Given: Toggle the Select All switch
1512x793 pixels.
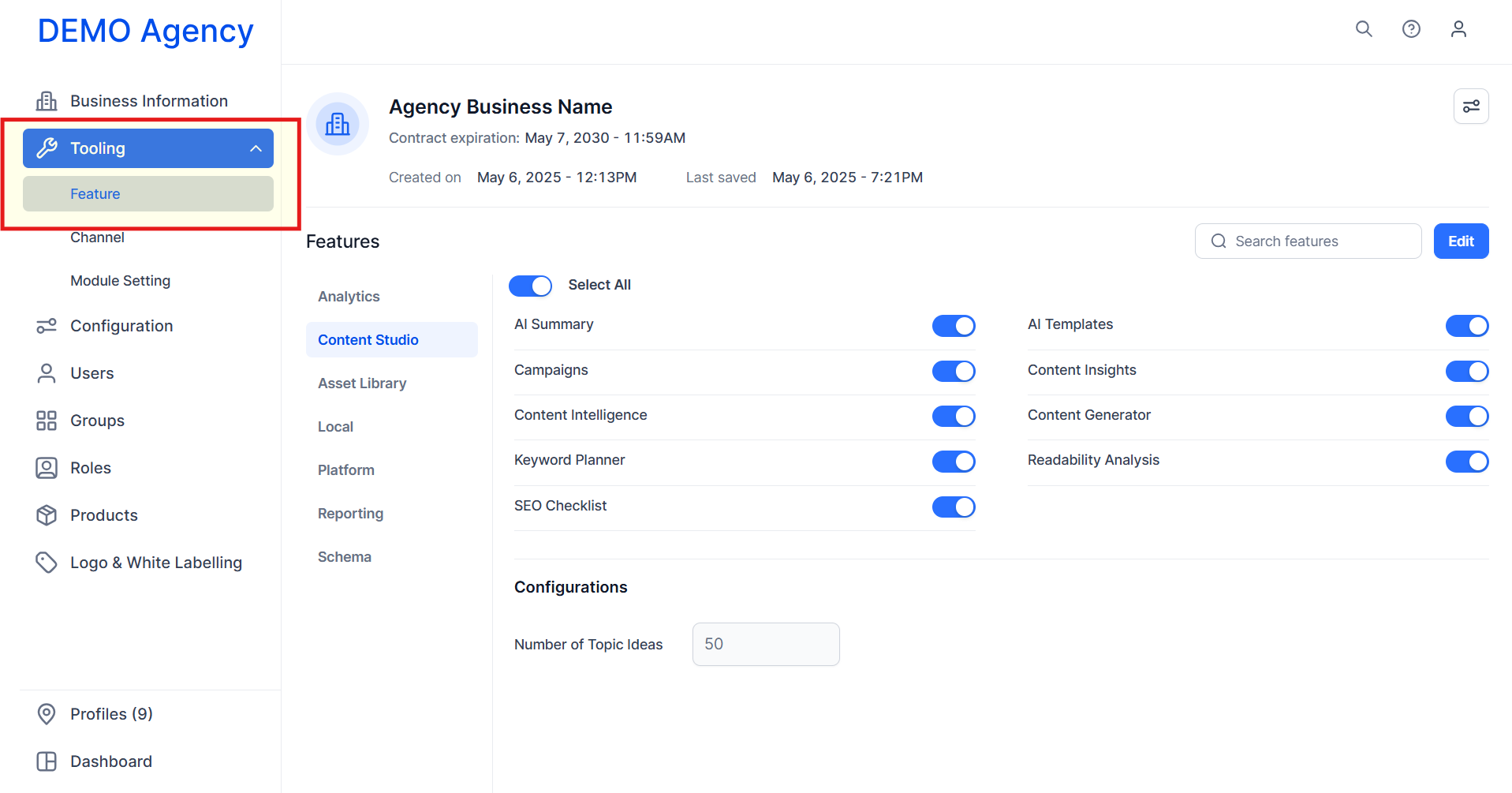Looking at the screenshot, I should [x=530, y=286].
